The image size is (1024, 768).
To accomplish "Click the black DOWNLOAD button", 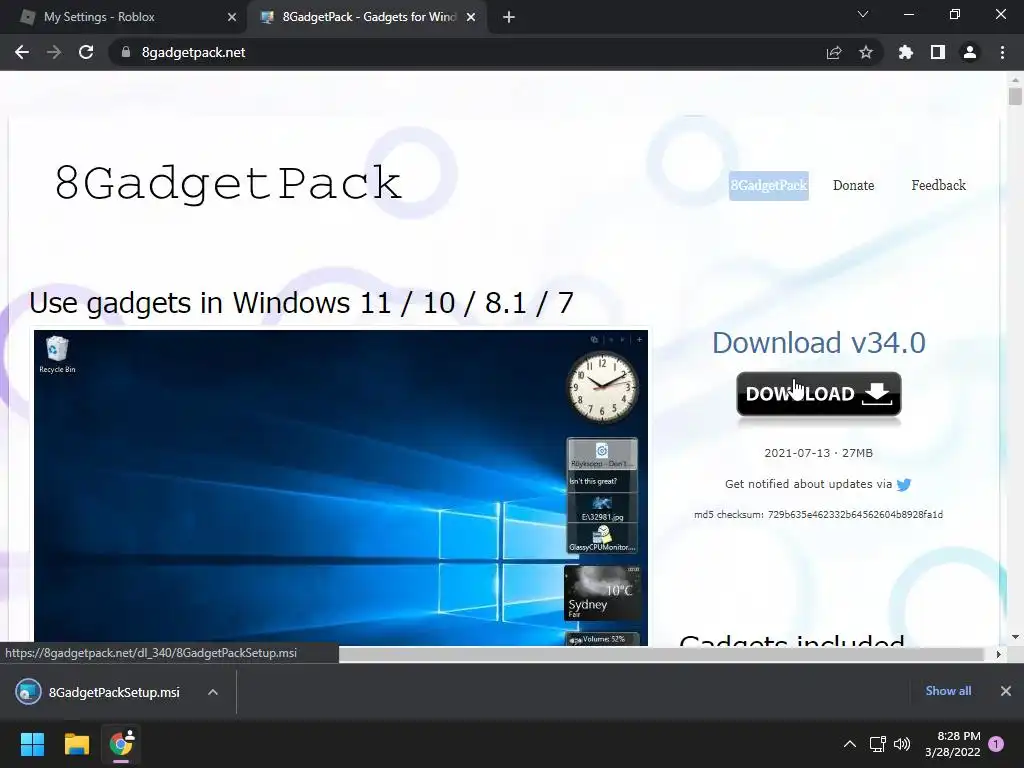I will [x=819, y=394].
